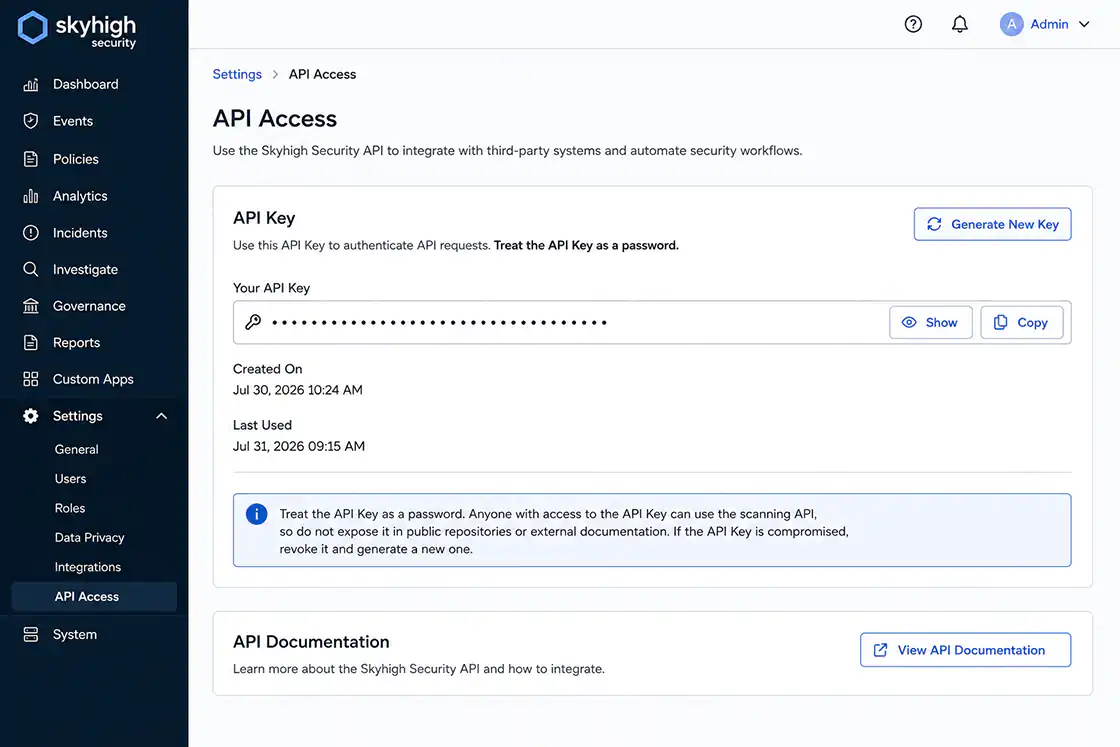The height and width of the screenshot is (747, 1120).
Task: Select Roles under Settings
Action: (69, 508)
